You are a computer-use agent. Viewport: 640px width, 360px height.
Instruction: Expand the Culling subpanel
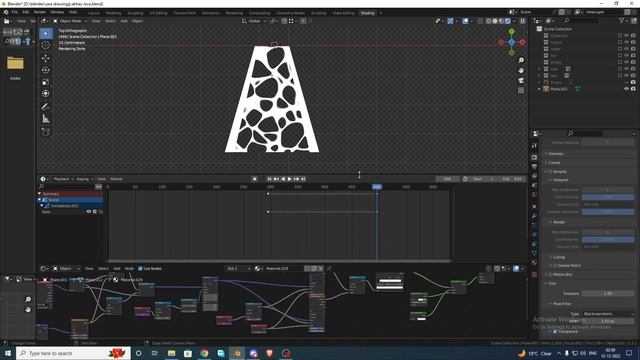[558, 258]
